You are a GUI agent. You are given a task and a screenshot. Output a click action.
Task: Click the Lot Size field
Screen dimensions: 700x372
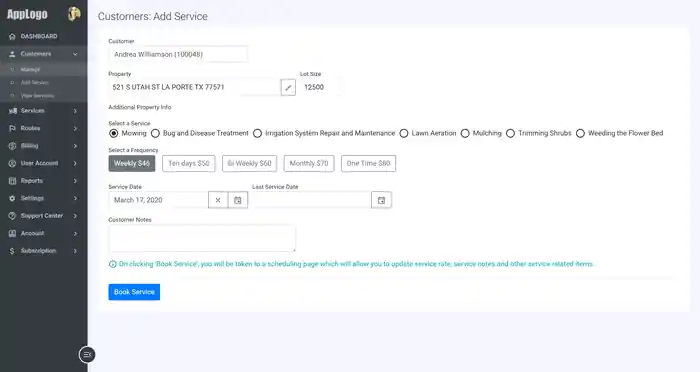click(320, 88)
